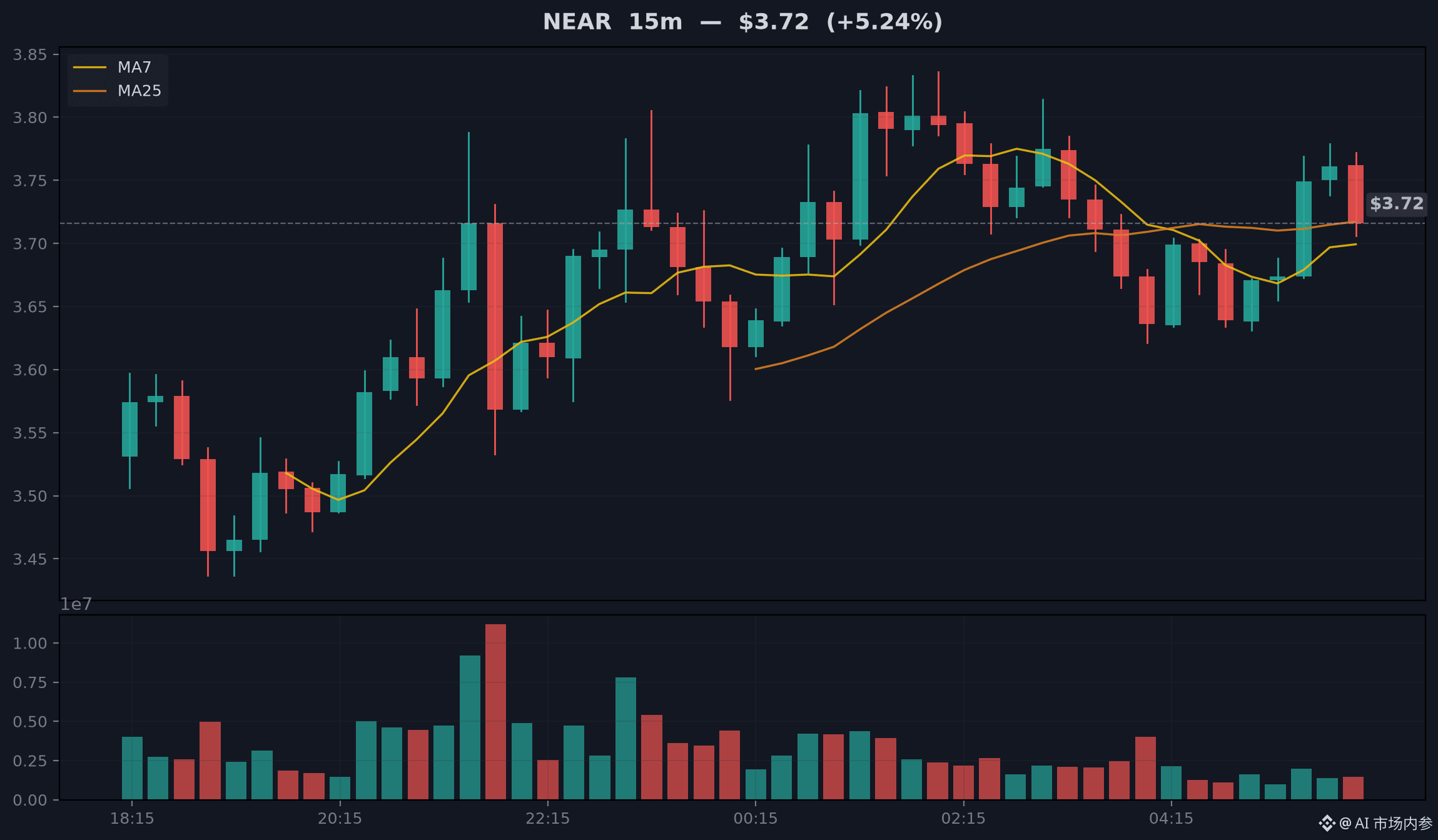Screen dimensions: 1438x840
Task: Click the 02:15 time axis label
Action: tap(963, 818)
